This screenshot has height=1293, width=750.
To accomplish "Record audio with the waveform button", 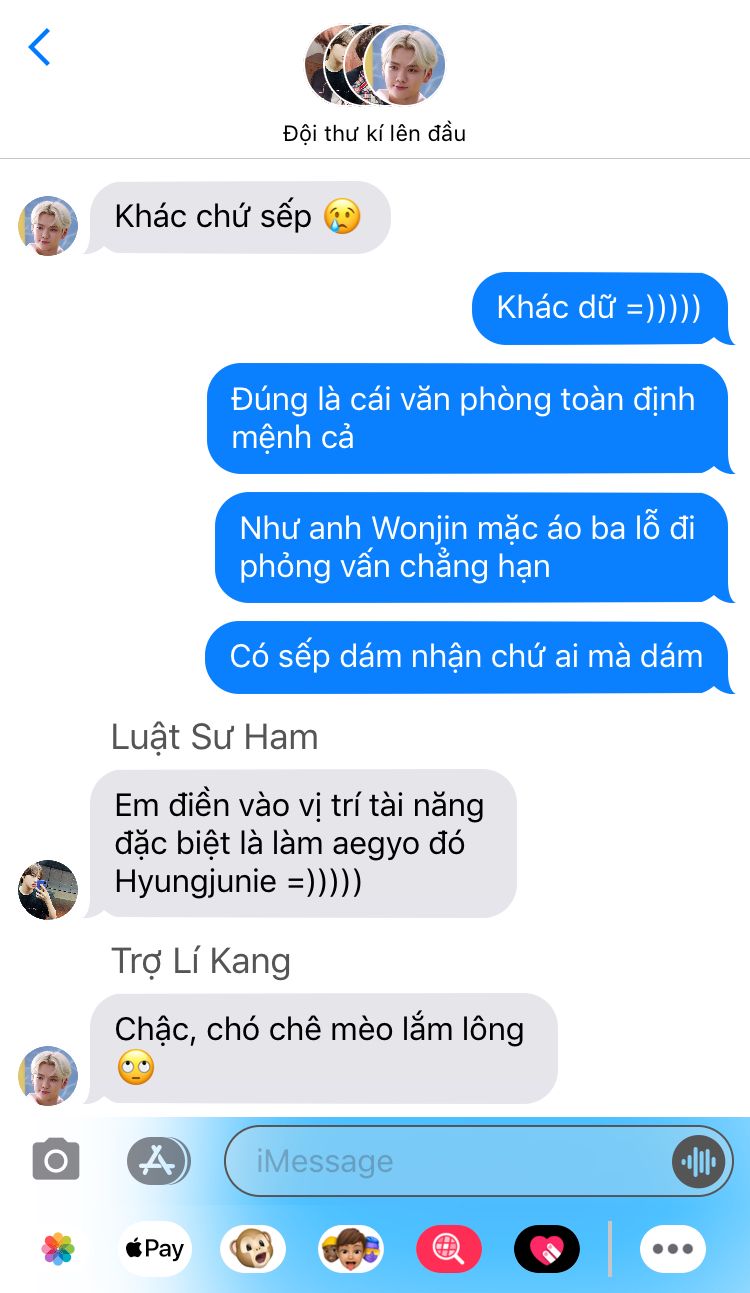I will pyautogui.click(x=697, y=1161).
